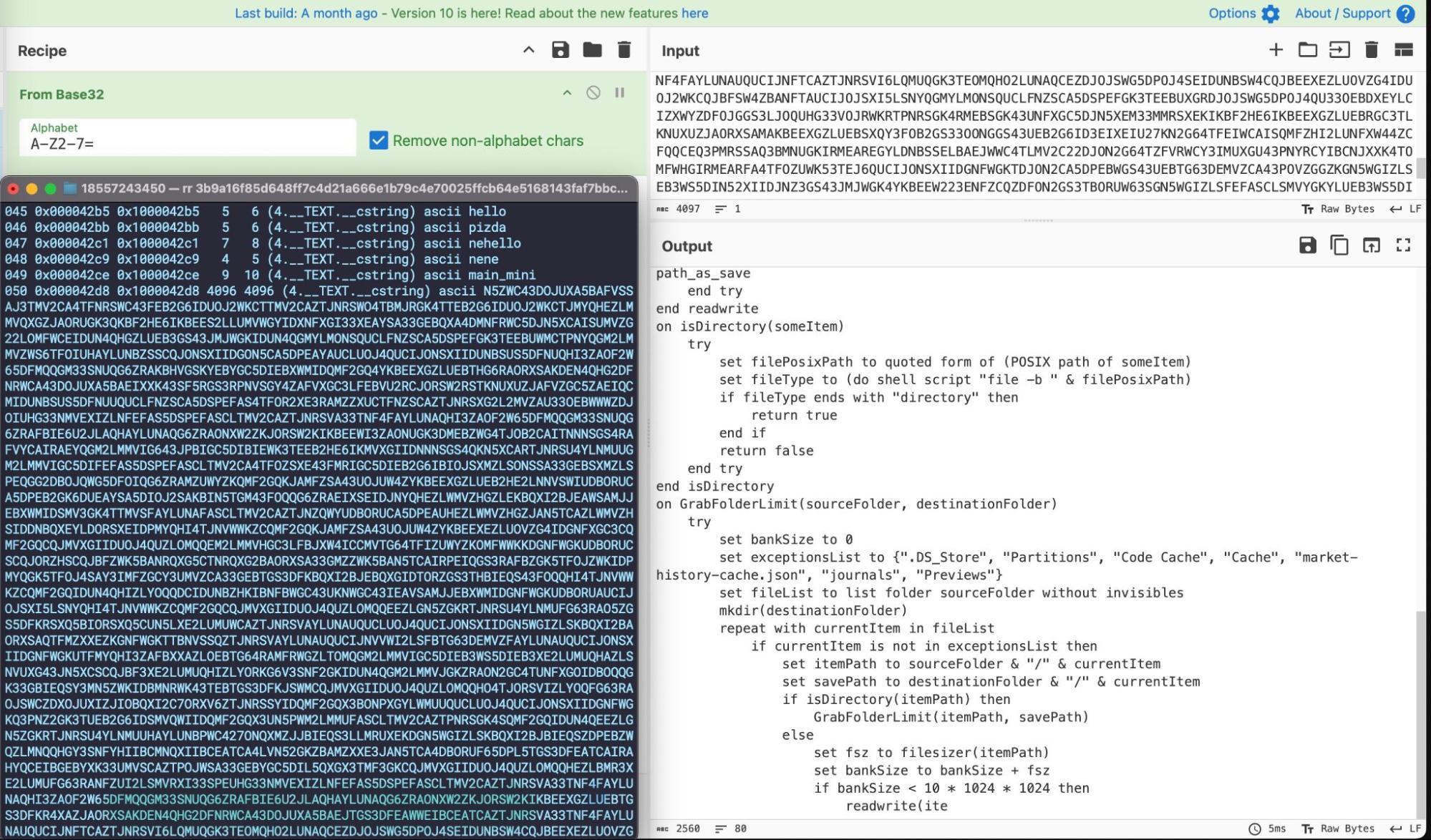The height and width of the screenshot is (840, 1431).
Task: Maximise the output pane
Action: [x=1404, y=245]
